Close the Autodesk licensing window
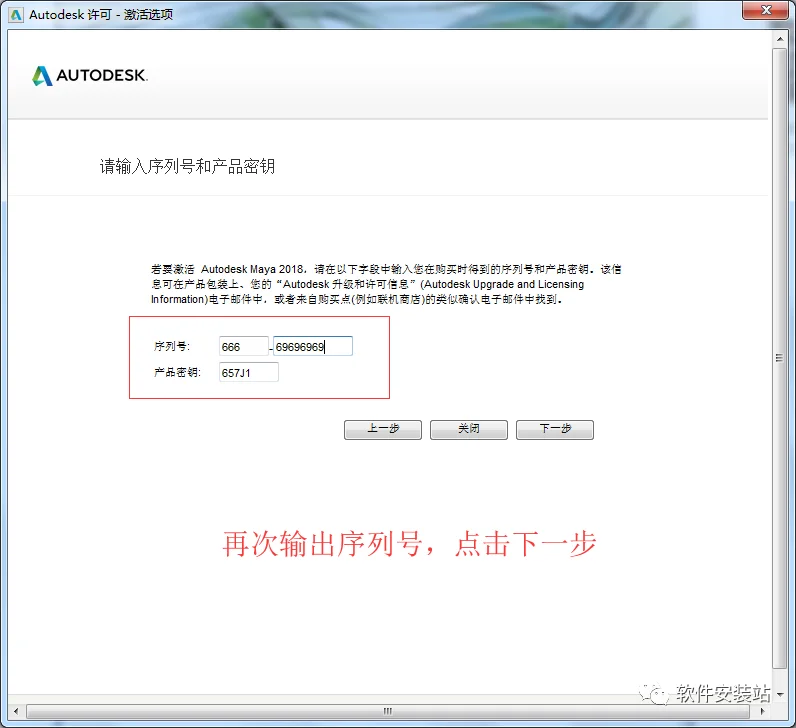The height and width of the screenshot is (728, 796). [x=766, y=10]
